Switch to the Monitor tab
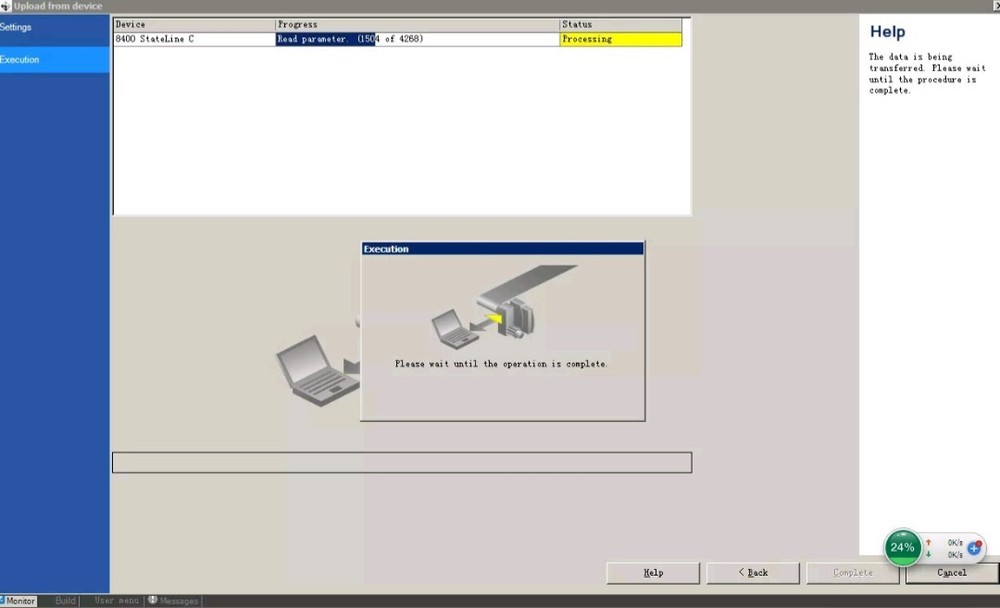Screen dimensions: 1000x608 19,601
